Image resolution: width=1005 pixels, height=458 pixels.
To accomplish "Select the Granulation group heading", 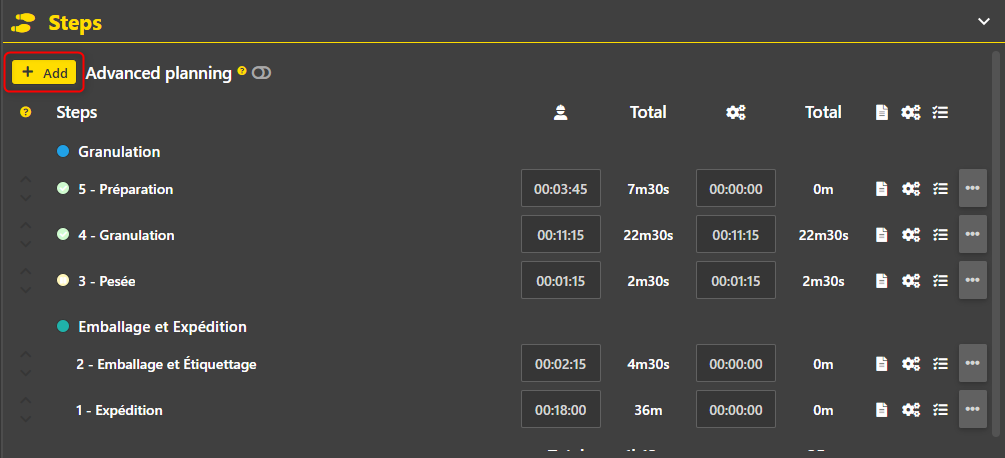I will (119, 152).
